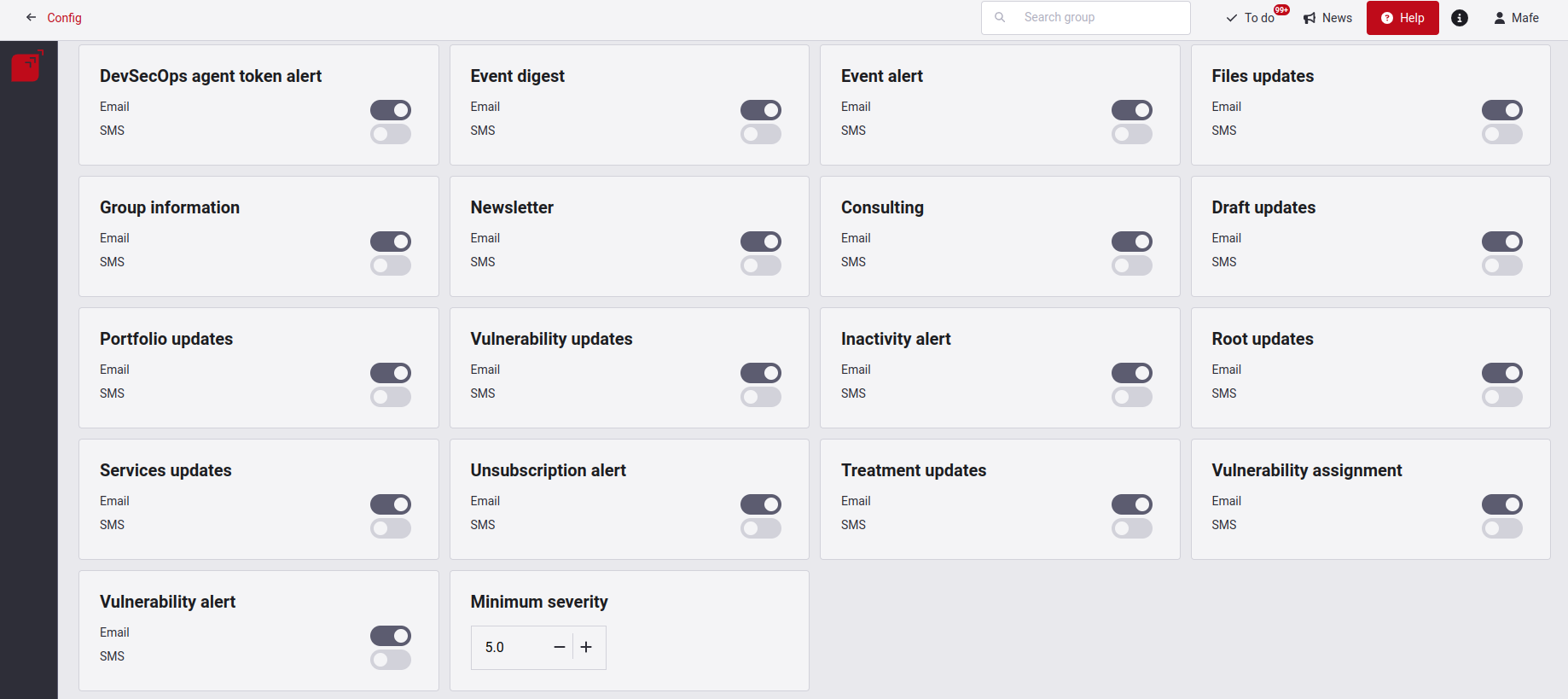Disable Email for Unsubscription alert
The width and height of the screenshot is (1568, 699).
point(760,504)
